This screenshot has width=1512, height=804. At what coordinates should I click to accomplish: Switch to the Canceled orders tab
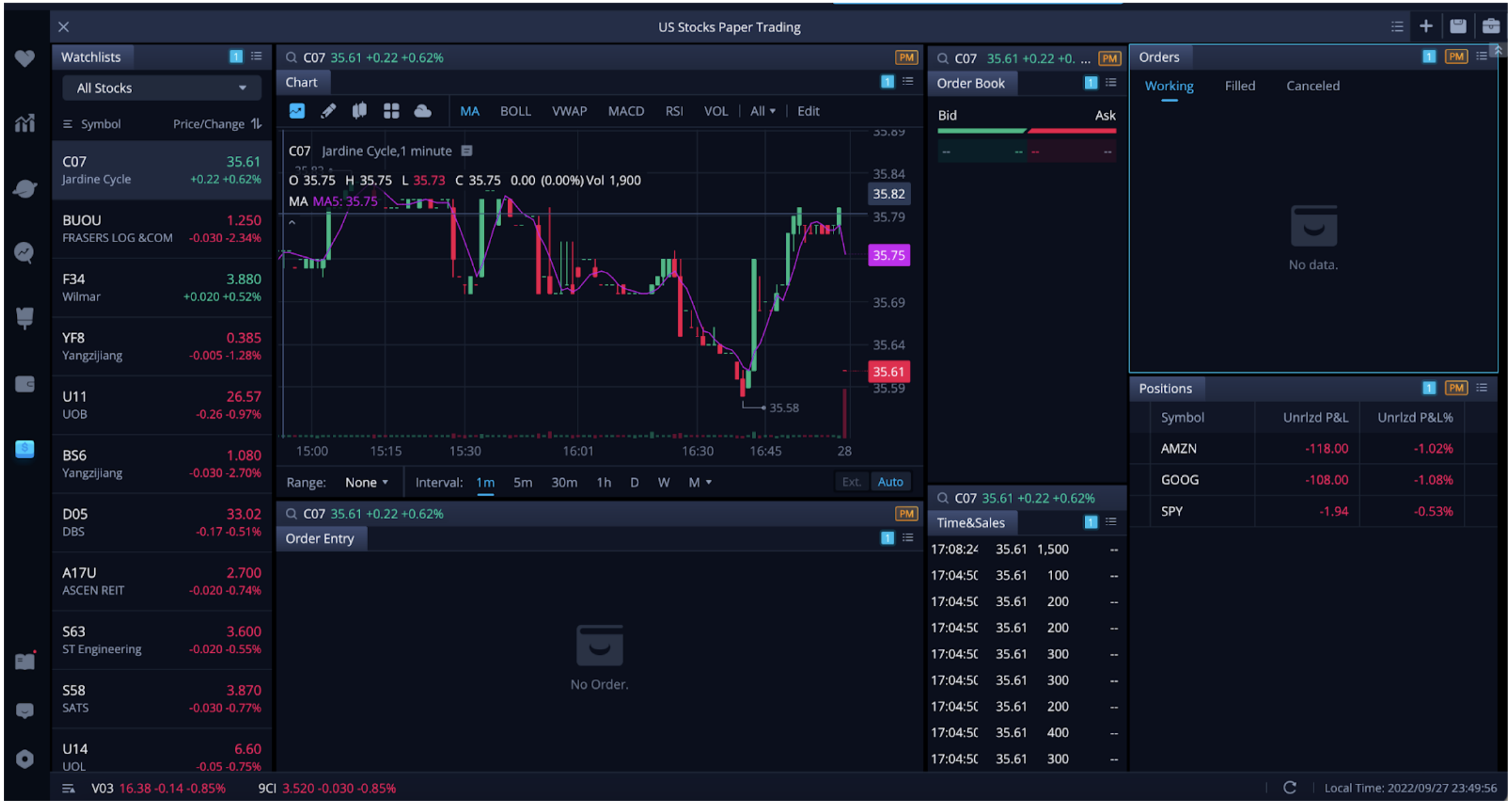click(1312, 86)
